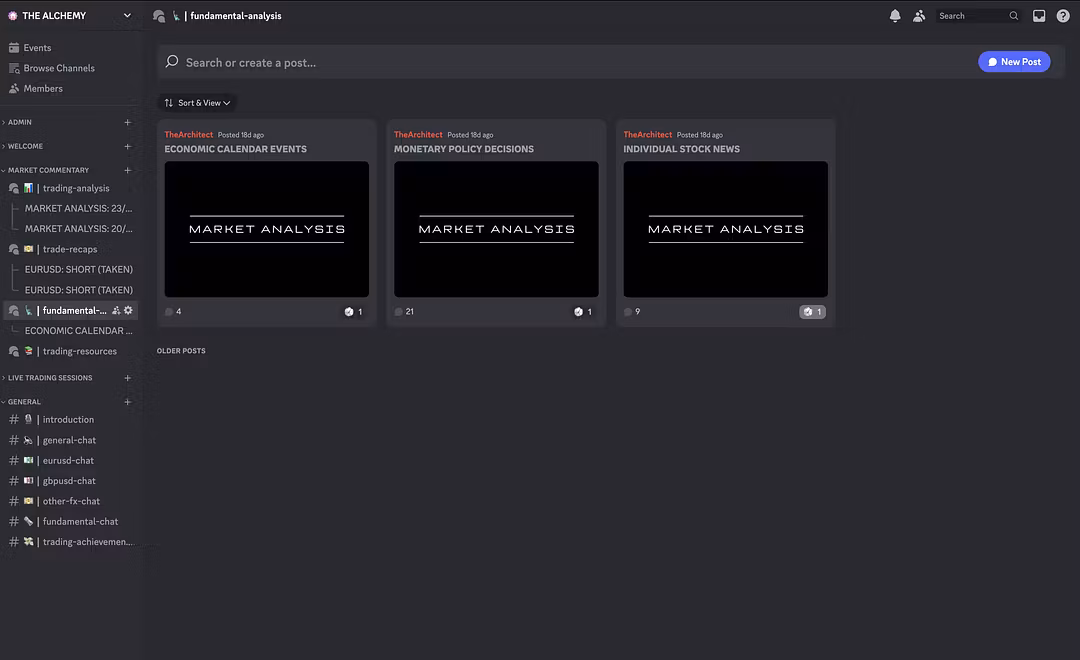Add a channel to MARKET COMMENTARY category

127,171
